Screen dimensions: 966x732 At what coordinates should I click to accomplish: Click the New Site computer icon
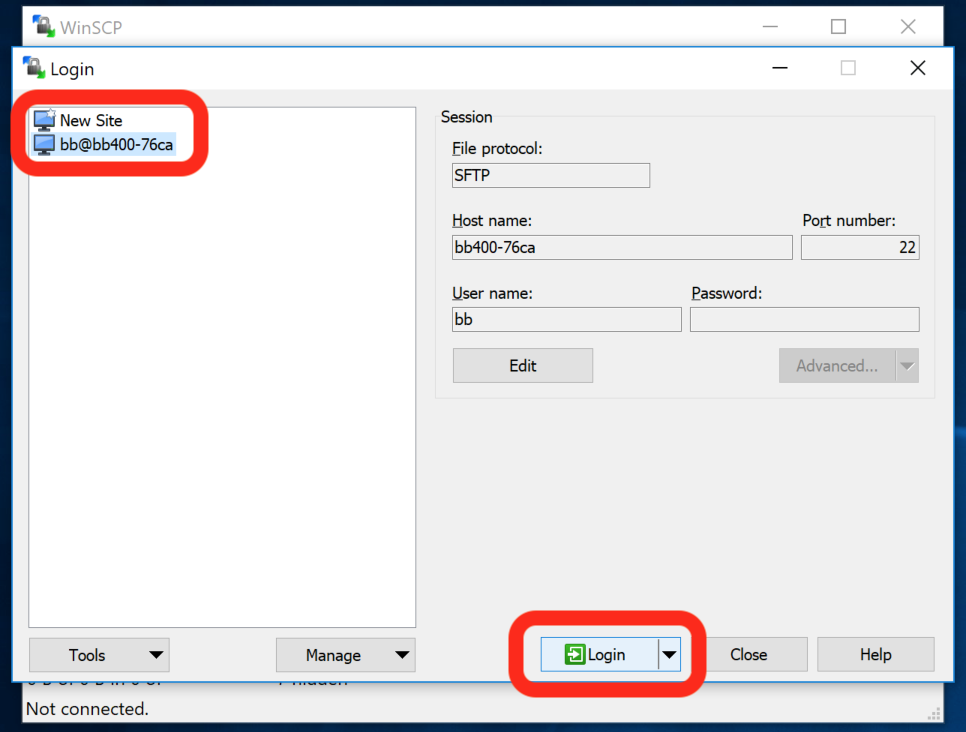(x=45, y=120)
